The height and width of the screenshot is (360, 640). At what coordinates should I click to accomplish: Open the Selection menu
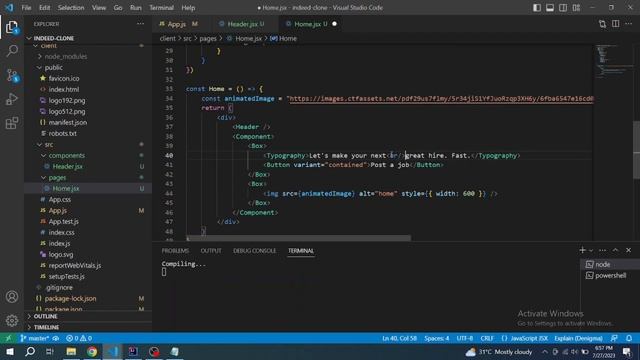(71, 8)
